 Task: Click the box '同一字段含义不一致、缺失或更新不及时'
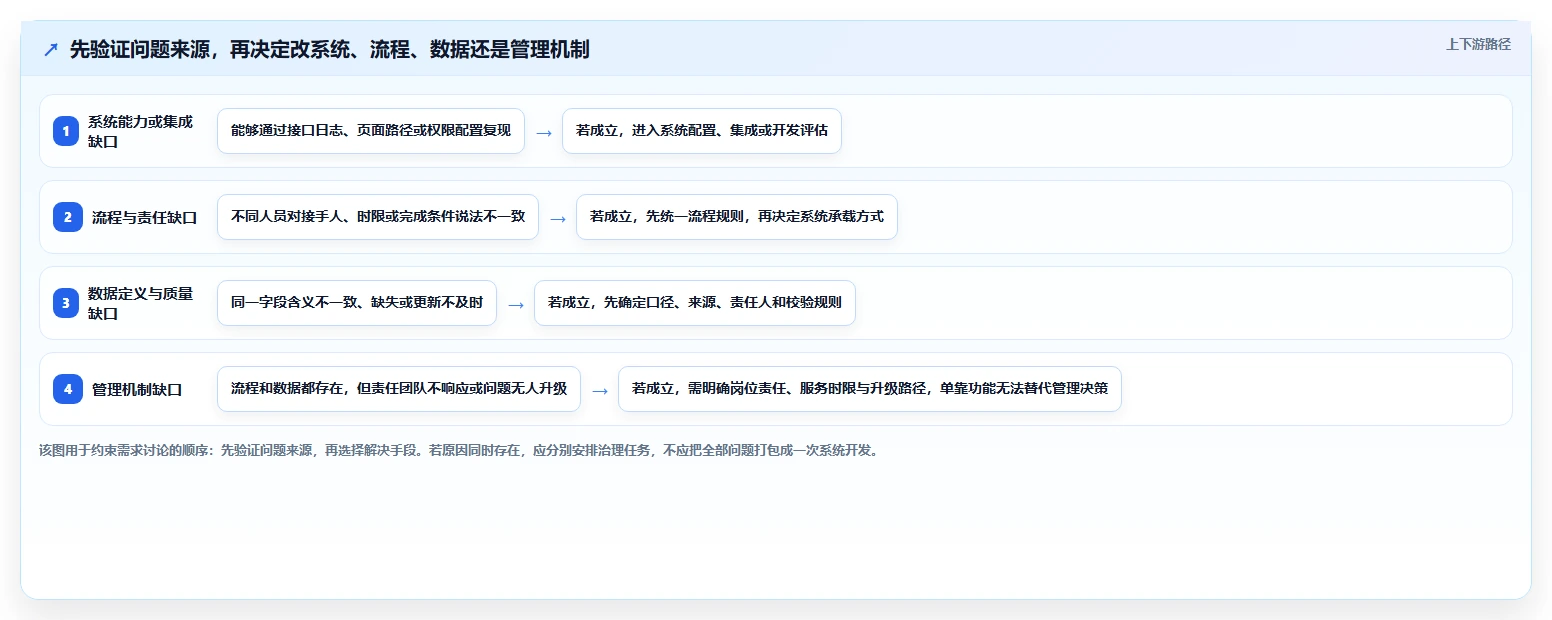[x=357, y=303]
